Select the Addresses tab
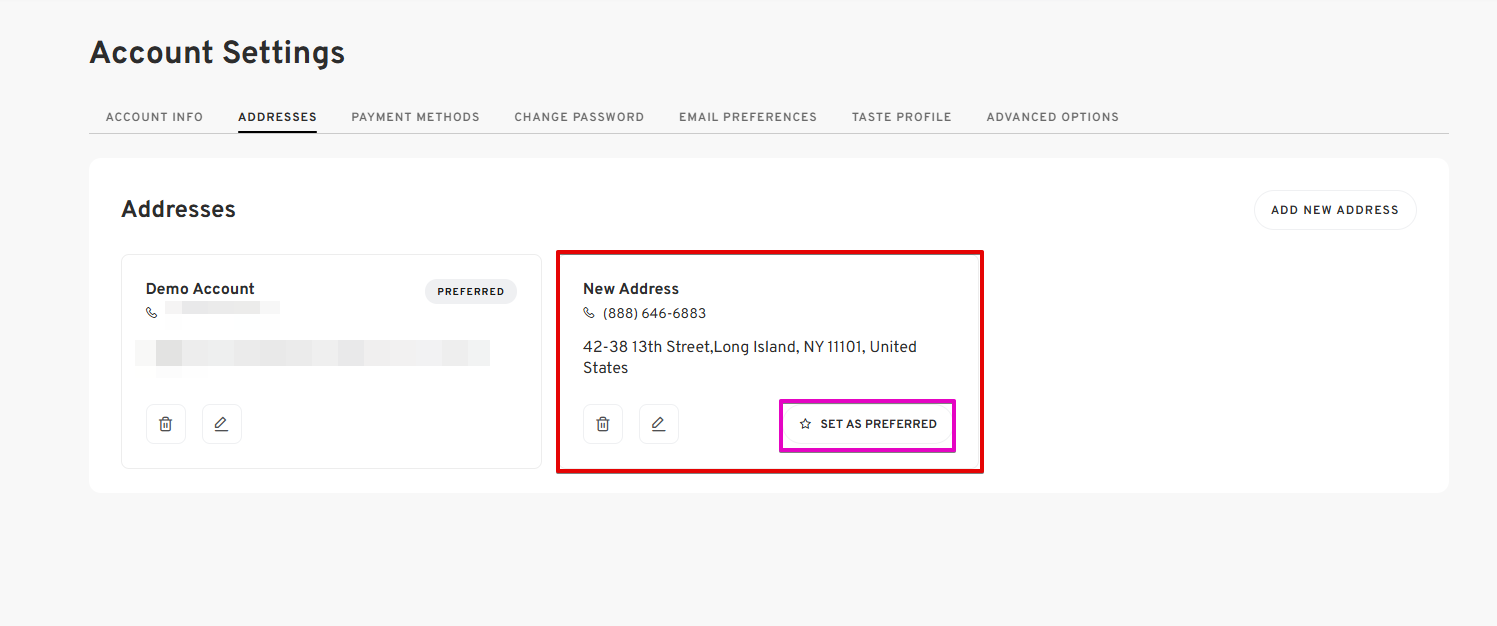The height and width of the screenshot is (626, 1497). pyautogui.click(x=277, y=117)
